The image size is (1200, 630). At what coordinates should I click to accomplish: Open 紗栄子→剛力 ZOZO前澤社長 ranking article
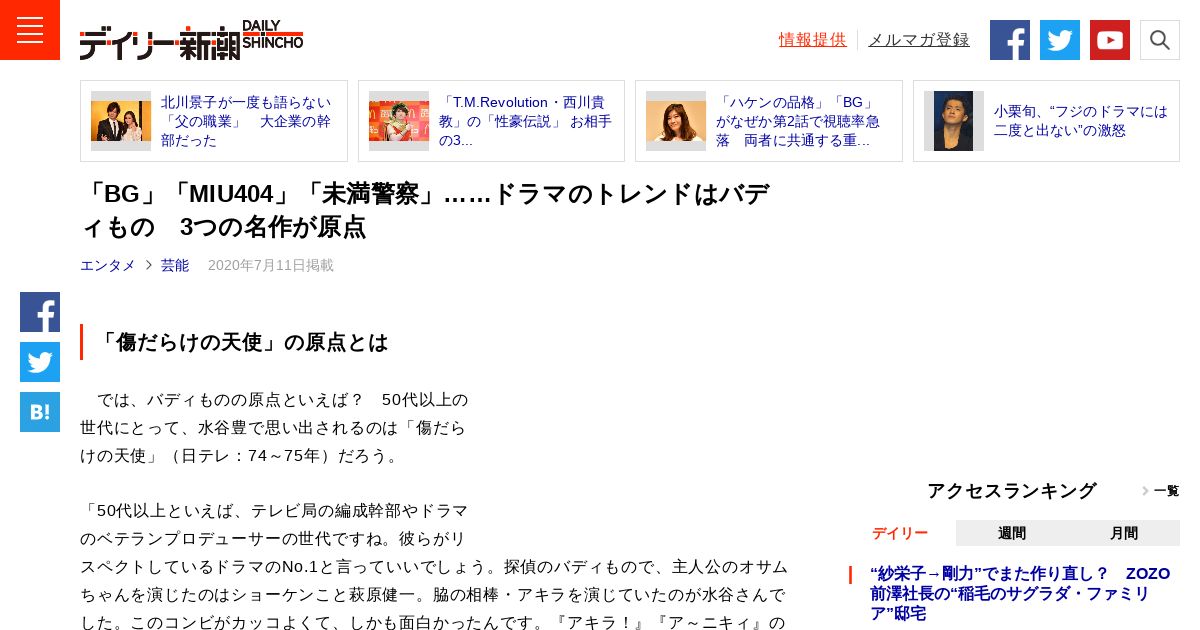point(1020,593)
